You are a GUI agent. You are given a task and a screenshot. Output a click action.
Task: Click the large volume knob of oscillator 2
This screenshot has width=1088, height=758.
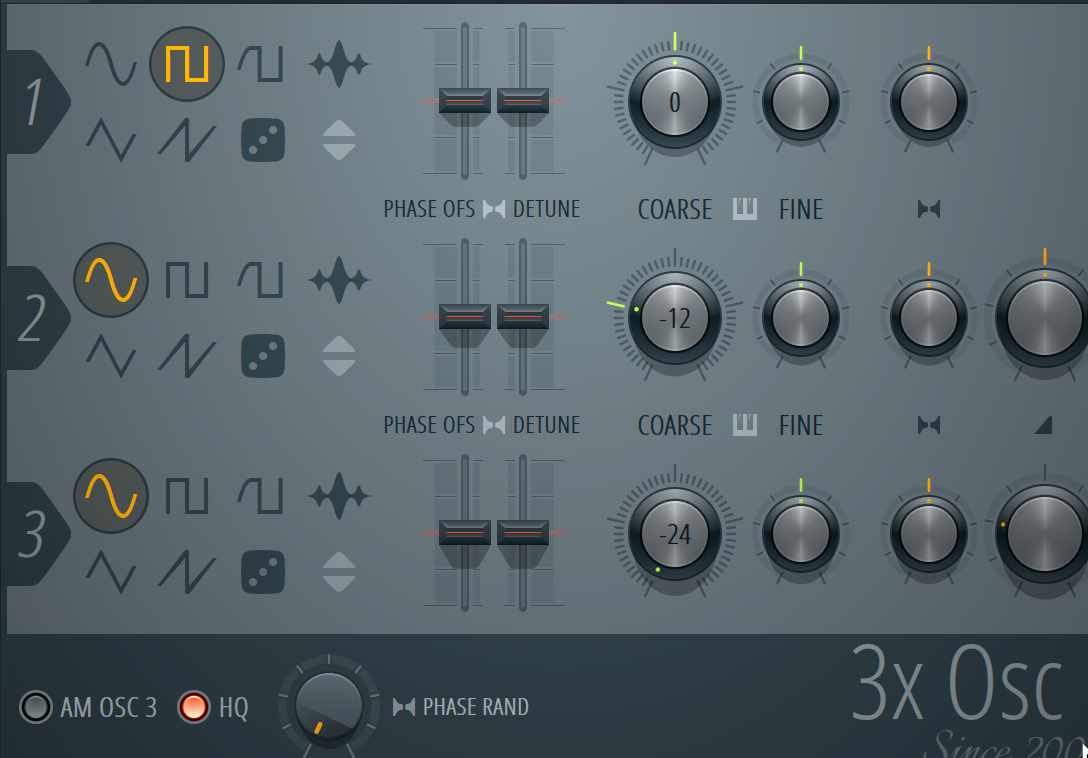(1043, 318)
